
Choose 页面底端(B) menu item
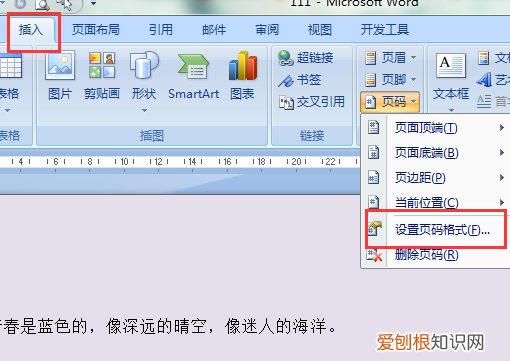[x=436, y=153]
